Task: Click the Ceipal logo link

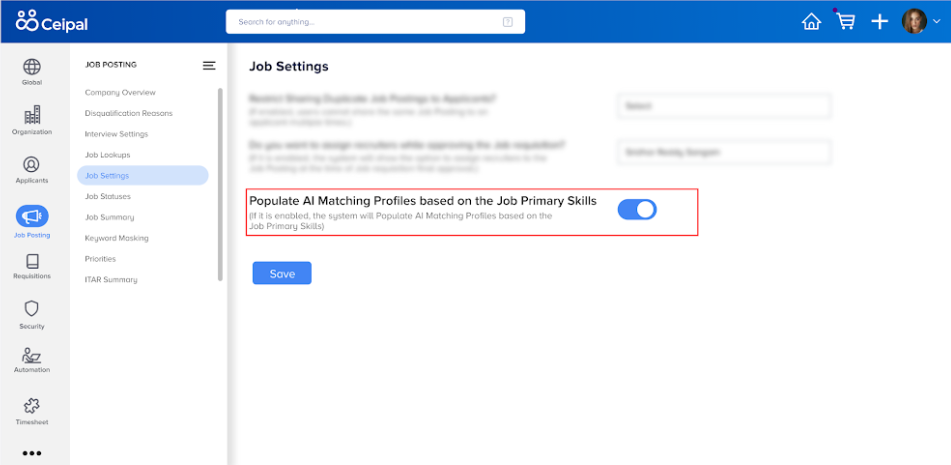Action: (x=52, y=21)
